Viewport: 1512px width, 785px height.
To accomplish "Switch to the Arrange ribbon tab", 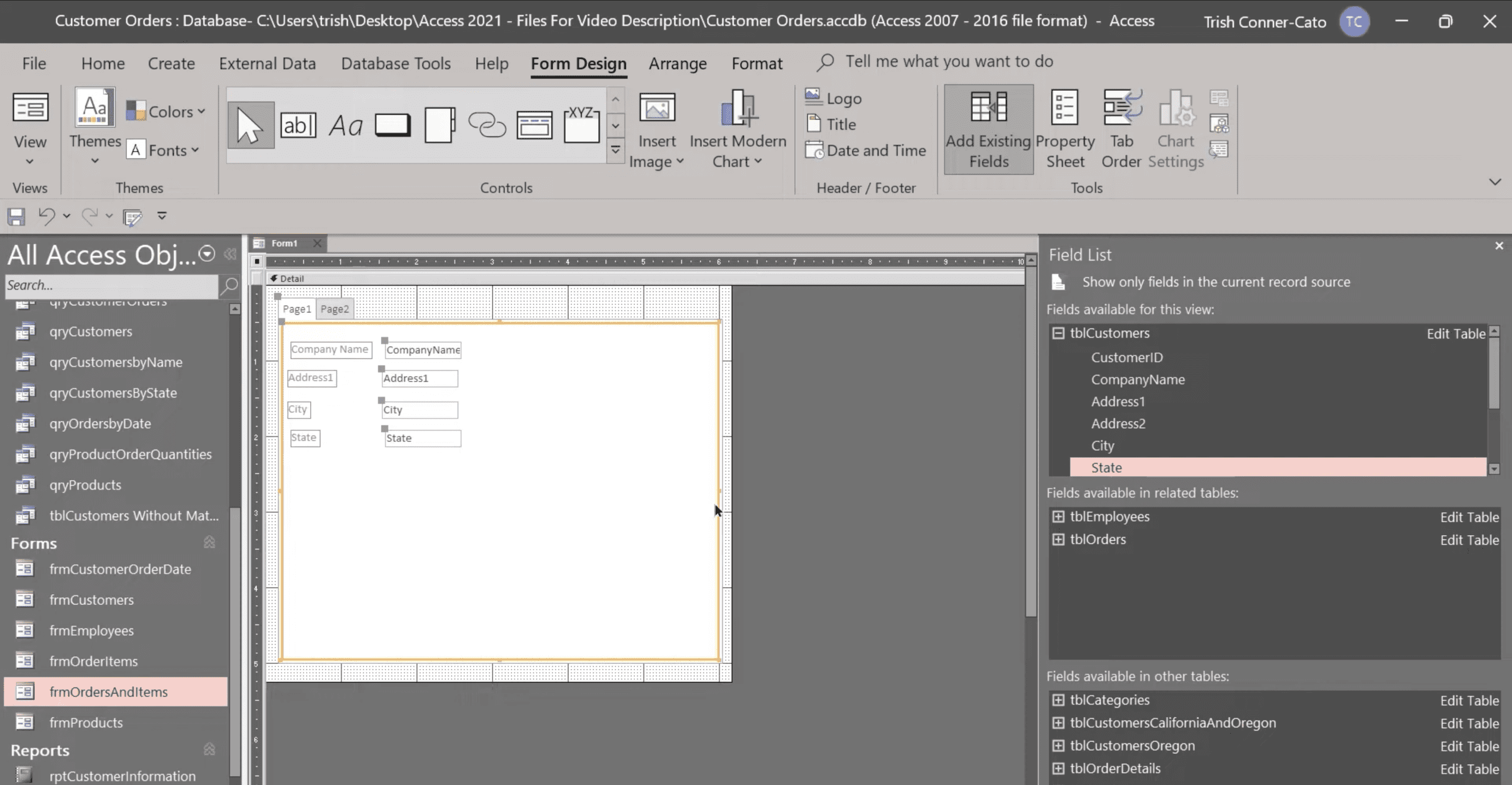I will (677, 63).
